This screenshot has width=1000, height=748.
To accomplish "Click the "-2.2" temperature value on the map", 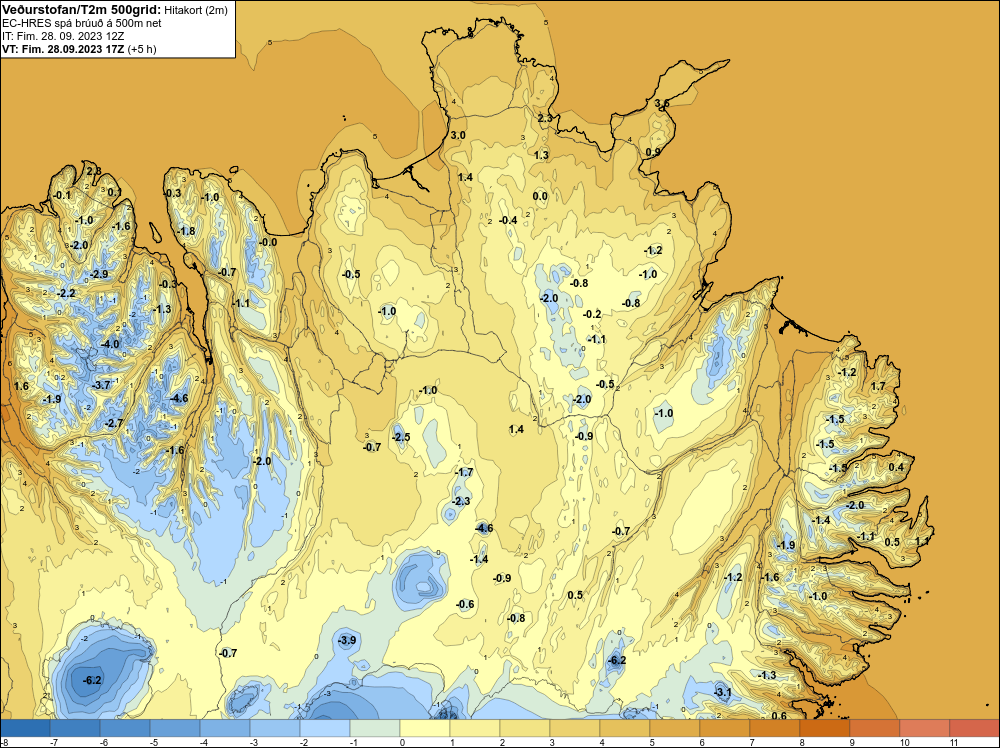I will coord(66,293).
